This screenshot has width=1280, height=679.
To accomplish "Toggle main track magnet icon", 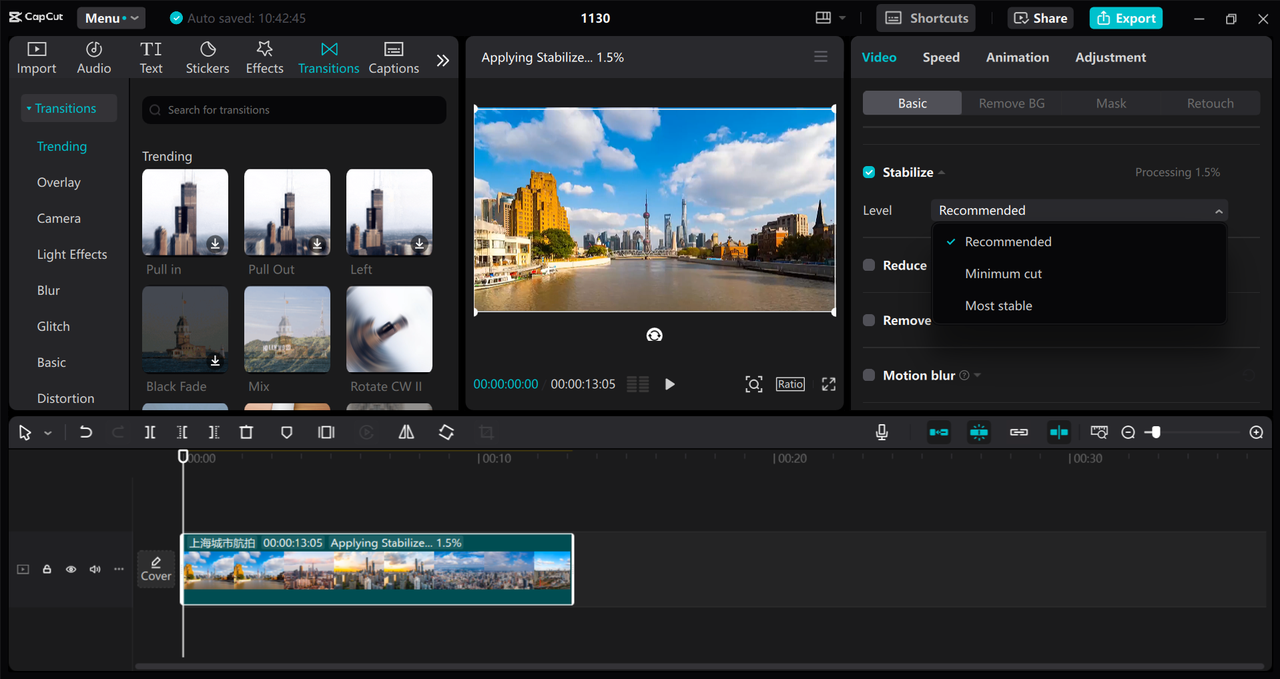I will point(939,432).
